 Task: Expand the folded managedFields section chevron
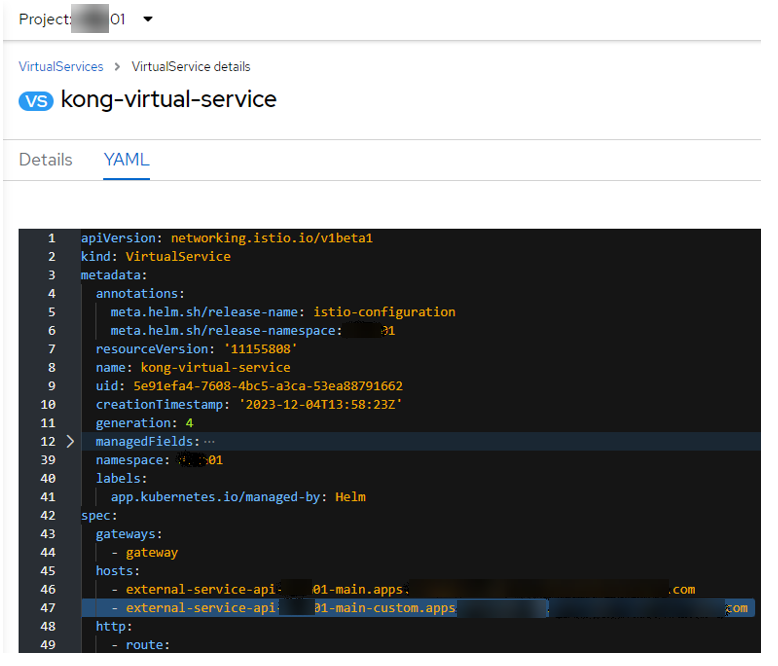tap(70, 441)
